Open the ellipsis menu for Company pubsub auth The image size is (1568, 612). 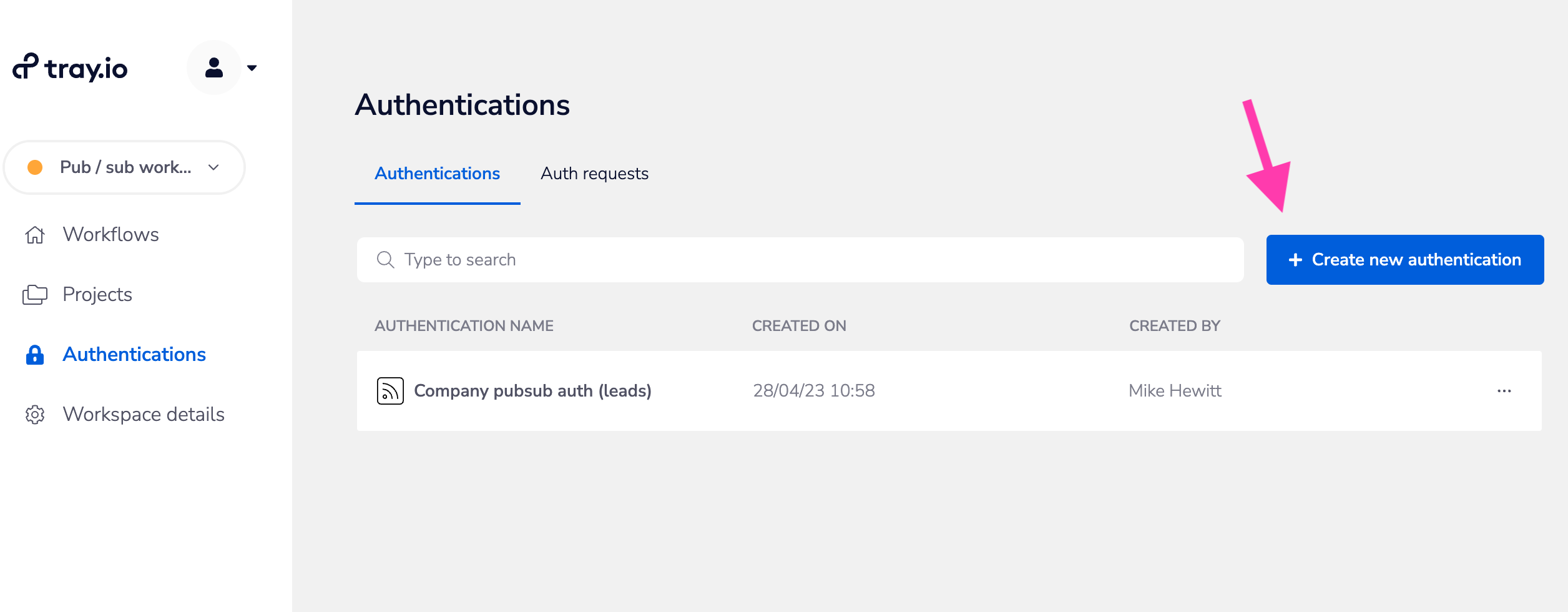tap(1504, 390)
